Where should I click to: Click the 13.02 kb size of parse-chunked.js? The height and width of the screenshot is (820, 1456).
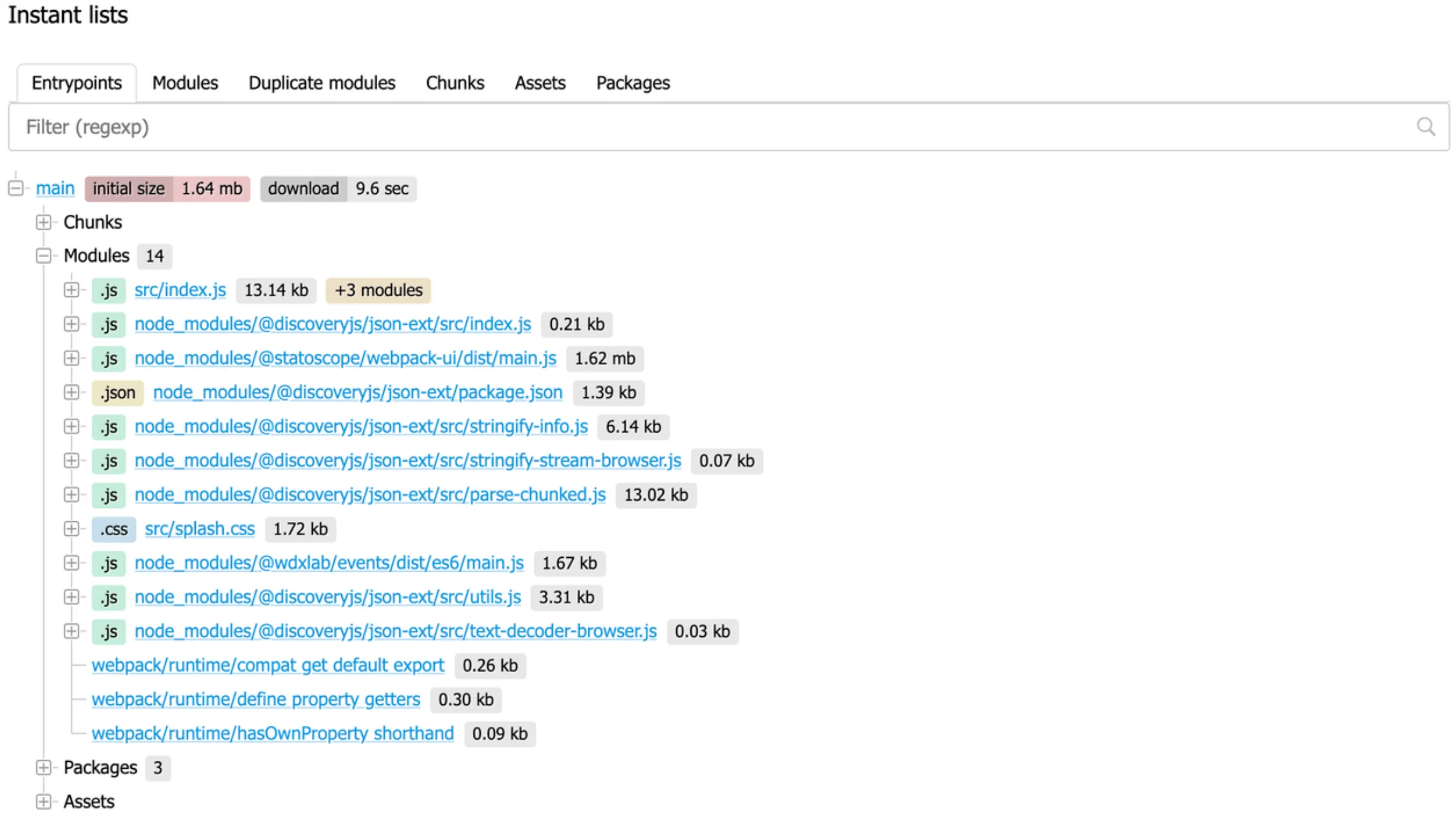(x=656, y=495)
